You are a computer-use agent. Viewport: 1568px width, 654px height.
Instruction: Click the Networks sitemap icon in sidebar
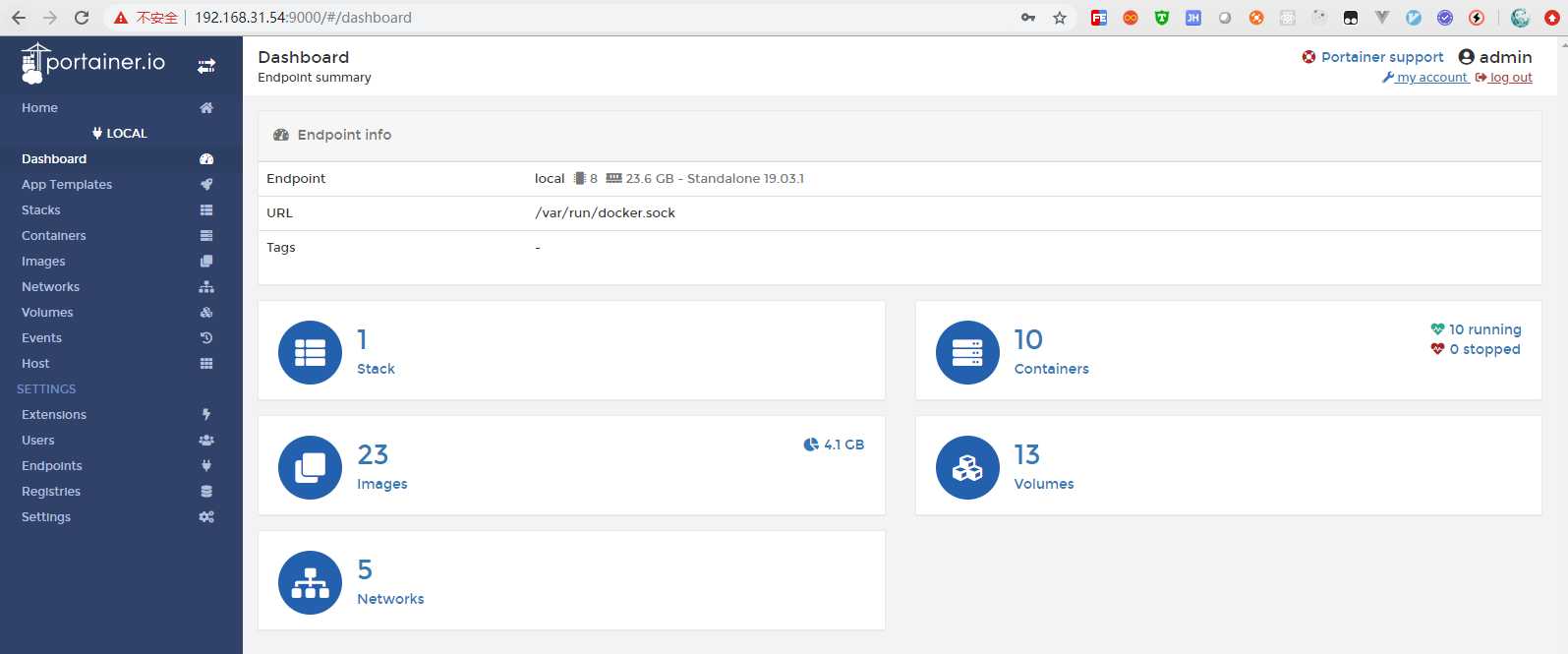206,287
